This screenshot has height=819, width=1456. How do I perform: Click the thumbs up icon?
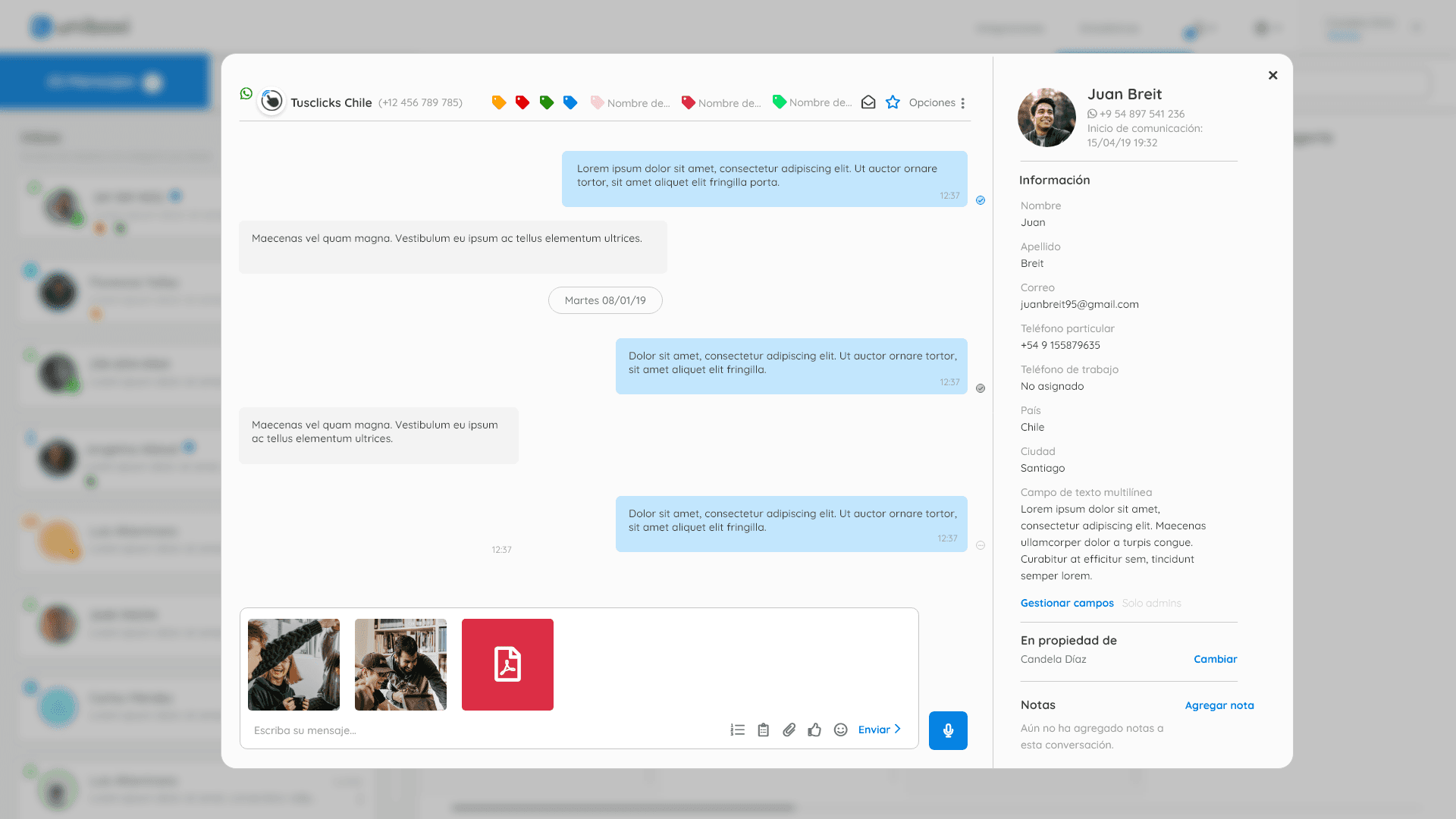pyautogui.click(x=814, y=730)
